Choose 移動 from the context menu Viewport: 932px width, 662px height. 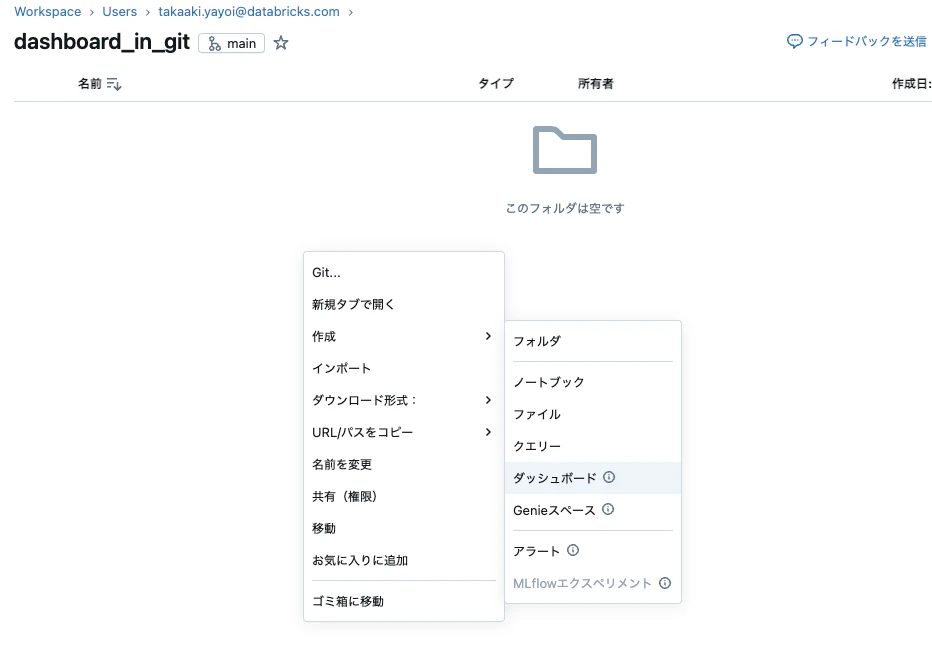[404, 528]
